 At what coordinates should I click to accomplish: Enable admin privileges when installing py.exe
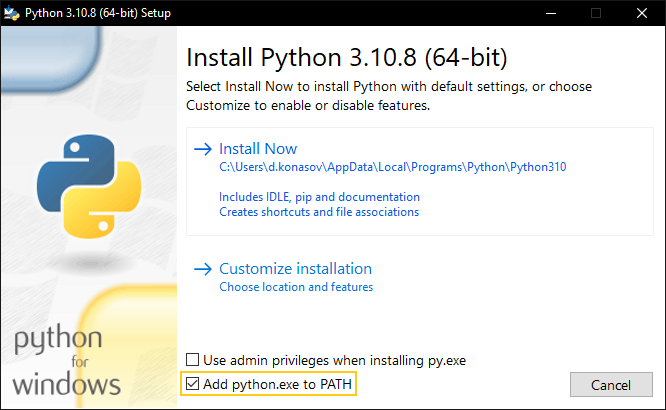pos(192,360)
